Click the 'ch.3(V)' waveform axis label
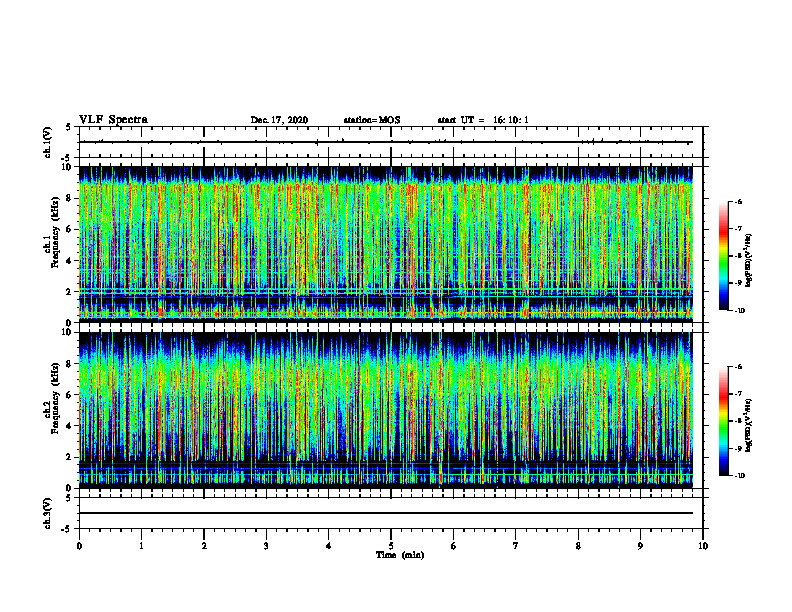The height and width of the screenshot is (612, 792). coord(47,513)
